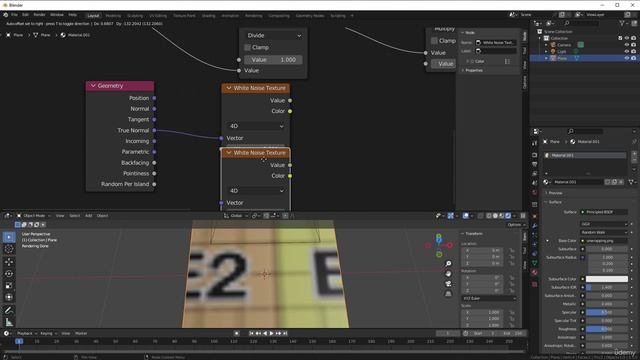
Task: Open the Render menu
Action: click(x=39, y=15)
